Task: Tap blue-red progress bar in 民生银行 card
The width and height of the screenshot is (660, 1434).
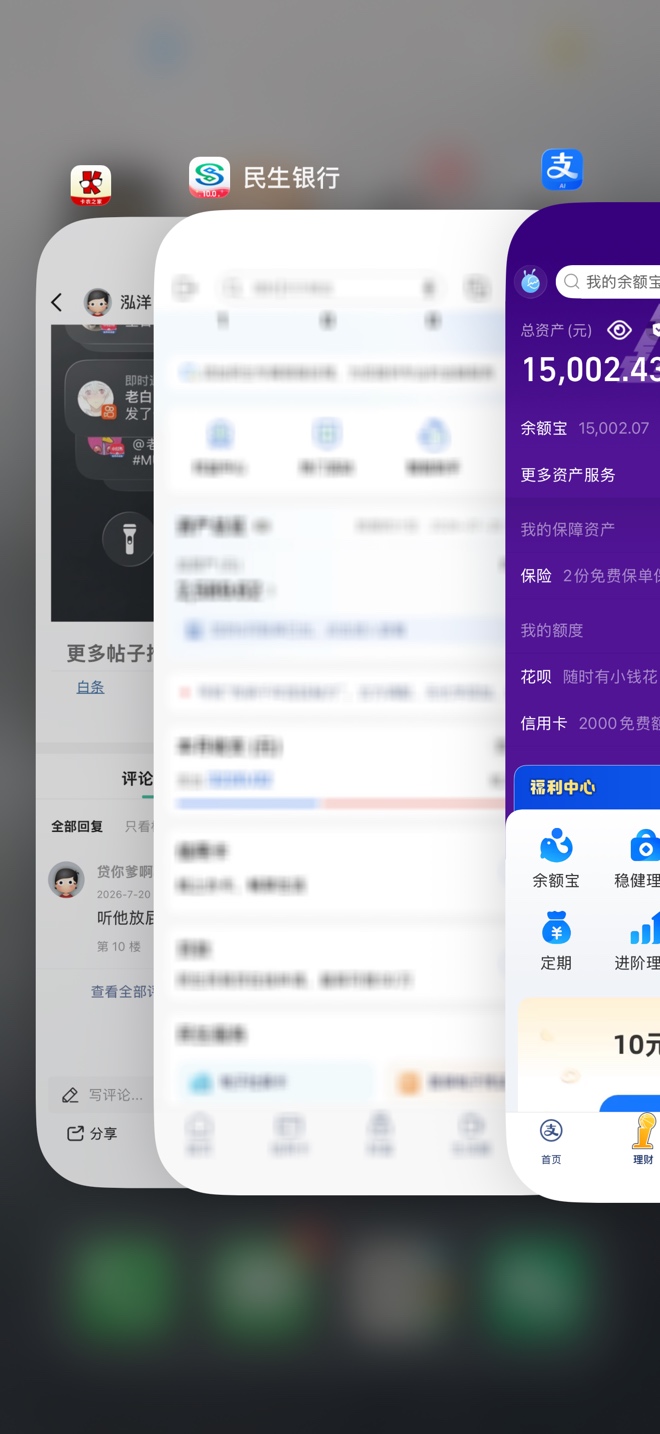Action: pyautogui.click(x=340, y=803)
